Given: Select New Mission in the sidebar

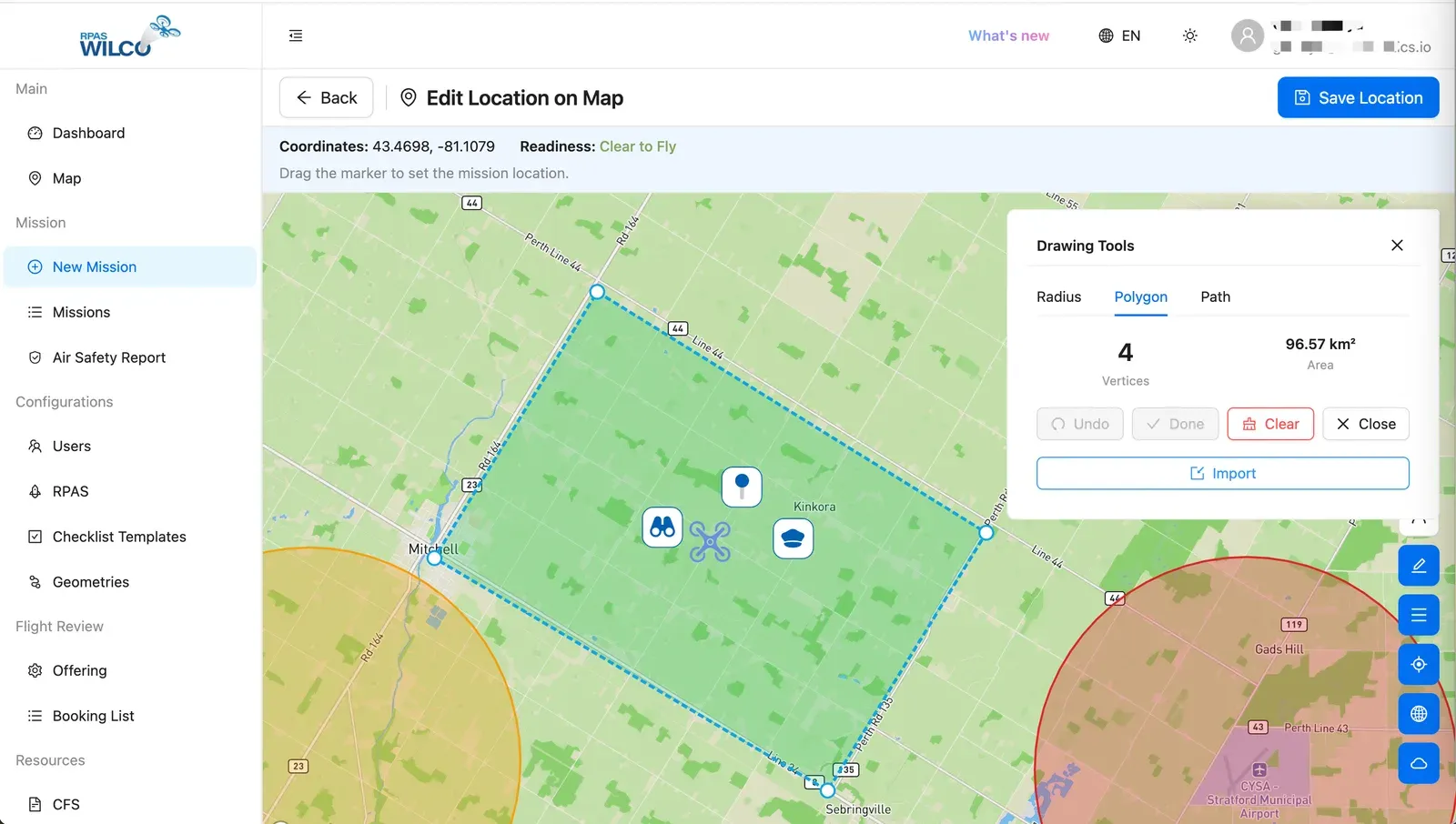Looking at the screenshot, I should (x=130, y=266).
